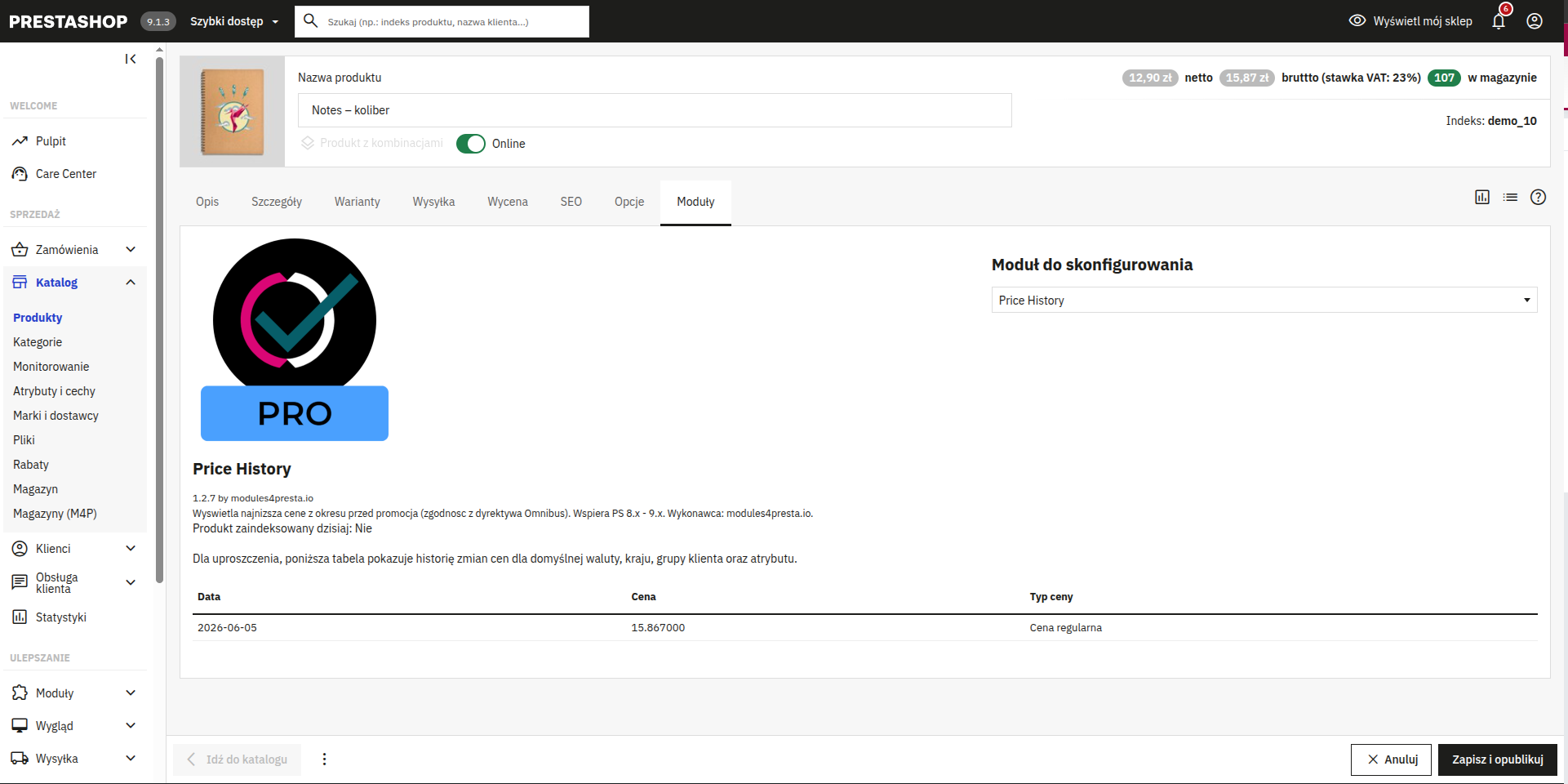1568x784 pixels.
Task: Open Rabaty in the sidebar
Action: [x=31, y=465]
